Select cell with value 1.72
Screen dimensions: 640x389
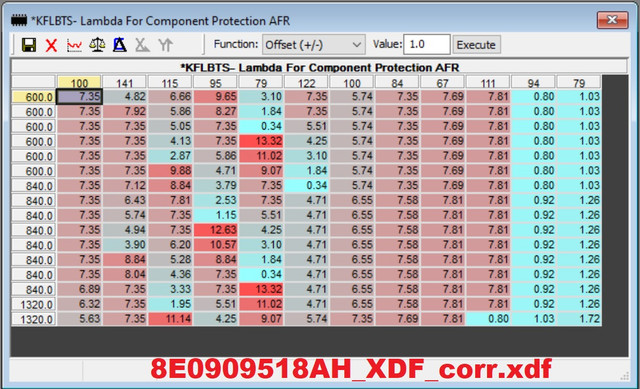click(579, 319)
